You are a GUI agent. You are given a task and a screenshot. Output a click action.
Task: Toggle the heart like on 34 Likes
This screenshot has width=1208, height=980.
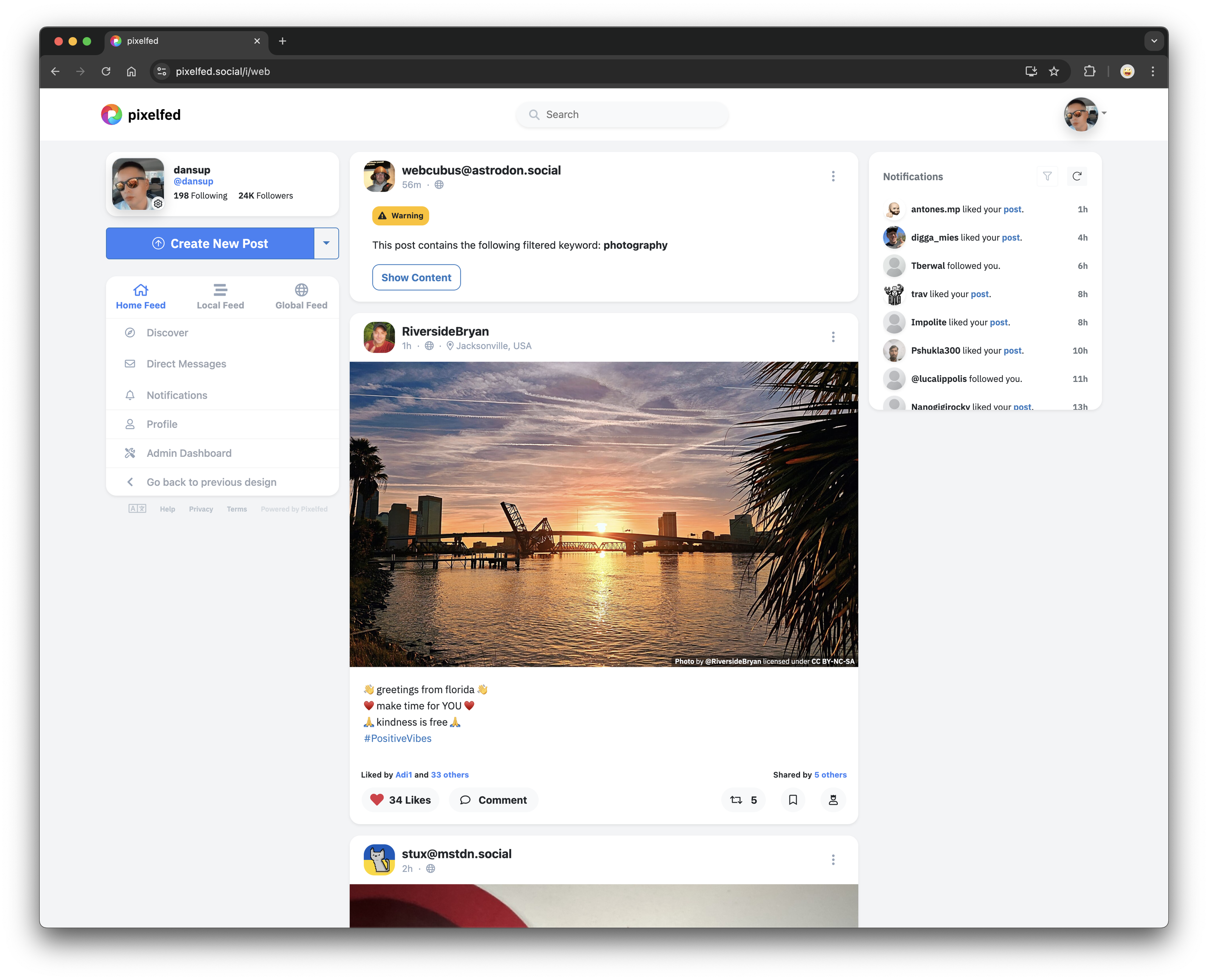(377, 799)
